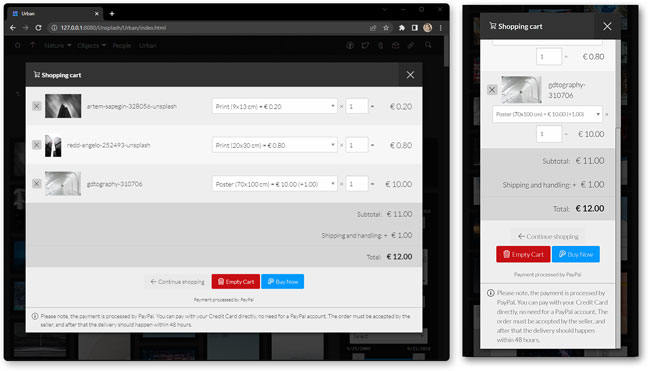Open the site search magnifier icon
Image resolution: width=649 pixels, height=371 pixels.
428,45
